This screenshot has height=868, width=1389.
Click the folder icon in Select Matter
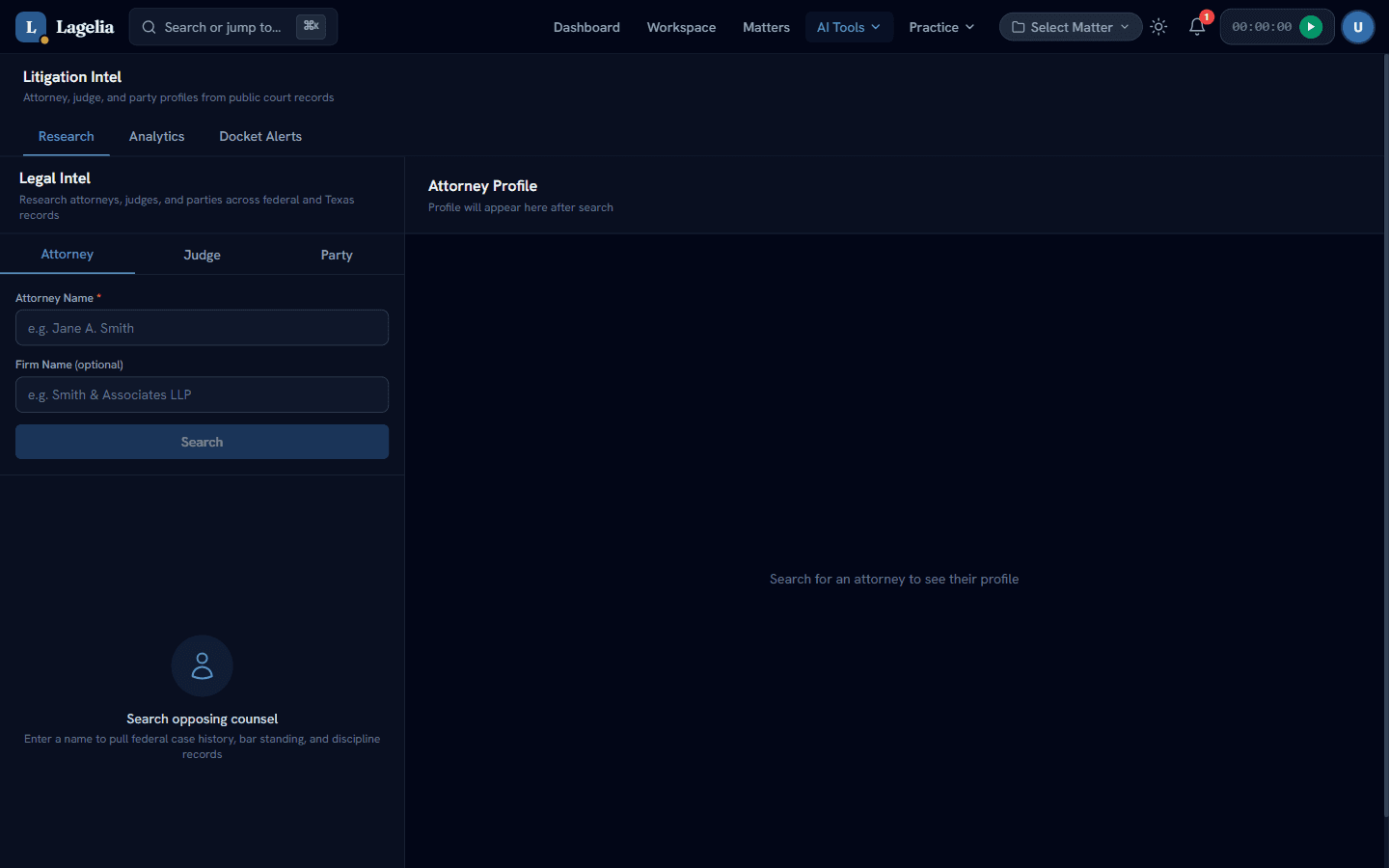pos(1018,27)
